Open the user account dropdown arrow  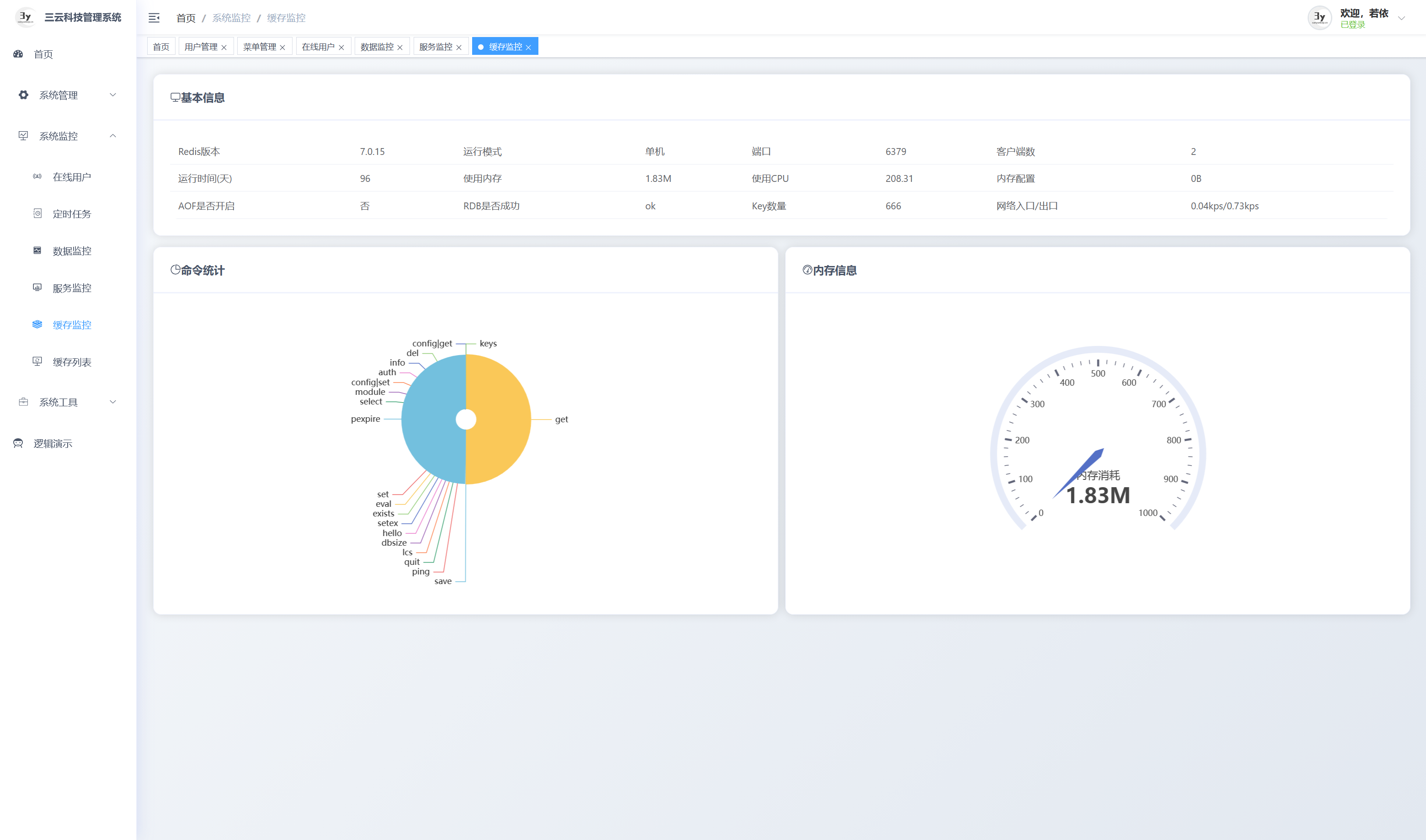point(1402,18)
